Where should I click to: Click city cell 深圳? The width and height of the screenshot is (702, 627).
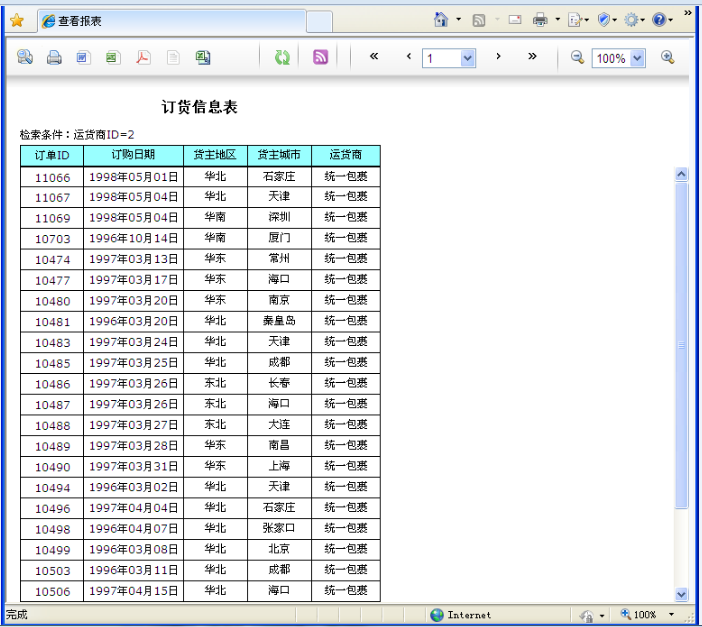click(x=279, y=218)
